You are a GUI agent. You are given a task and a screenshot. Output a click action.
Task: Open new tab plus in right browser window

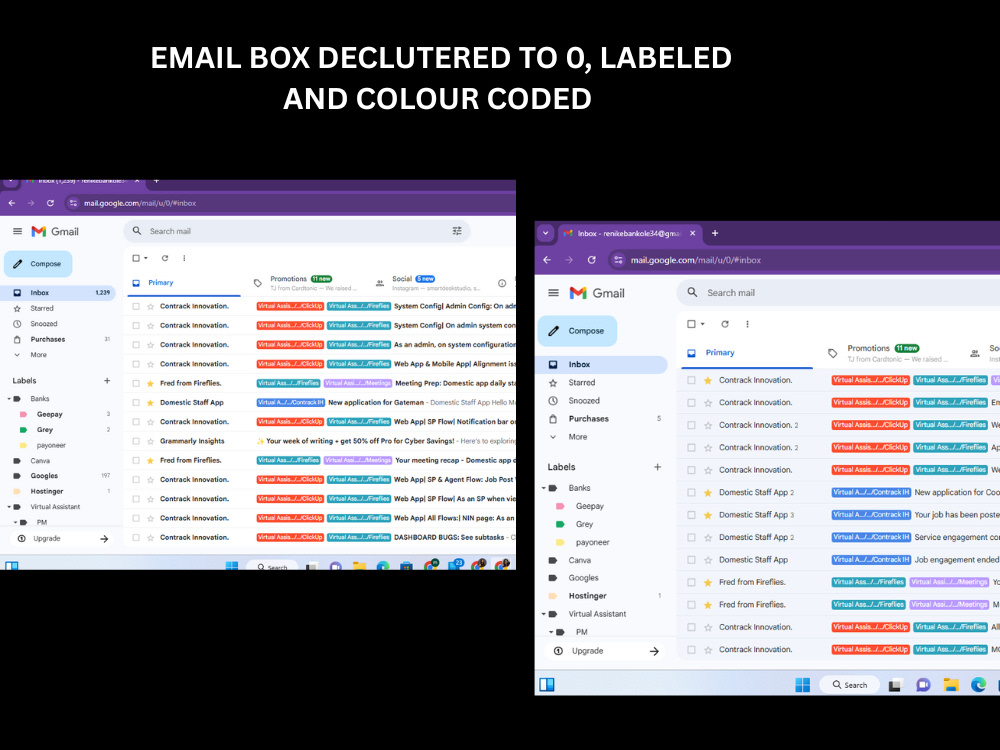pyautogui.click(x=715, y=233)
